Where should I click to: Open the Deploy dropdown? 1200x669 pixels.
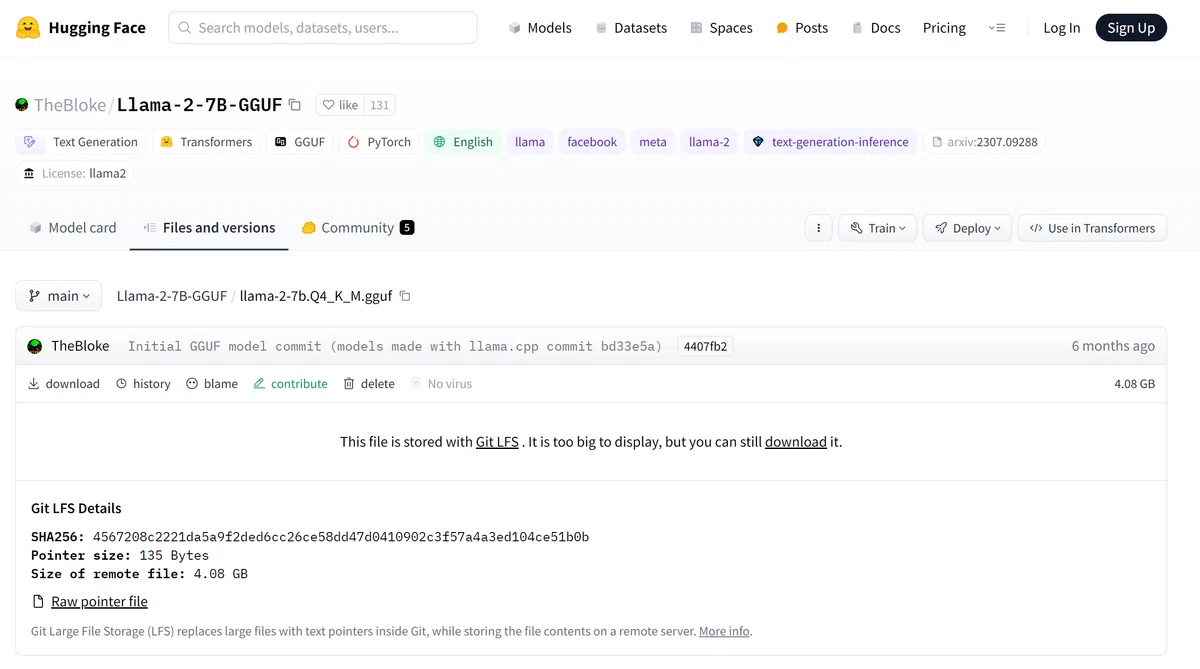pos(968,228)
